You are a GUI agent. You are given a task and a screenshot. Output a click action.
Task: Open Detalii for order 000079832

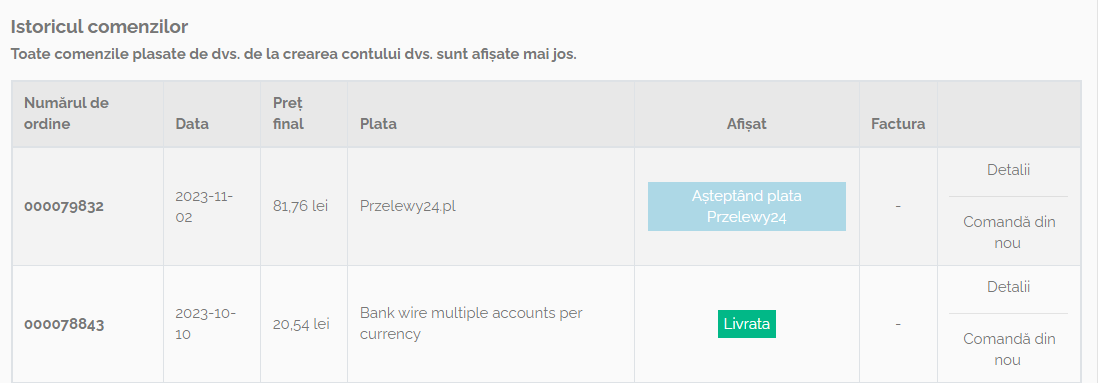coord(1008,169)
